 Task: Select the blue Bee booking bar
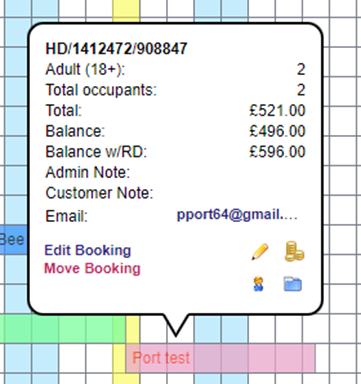[13, 239]
